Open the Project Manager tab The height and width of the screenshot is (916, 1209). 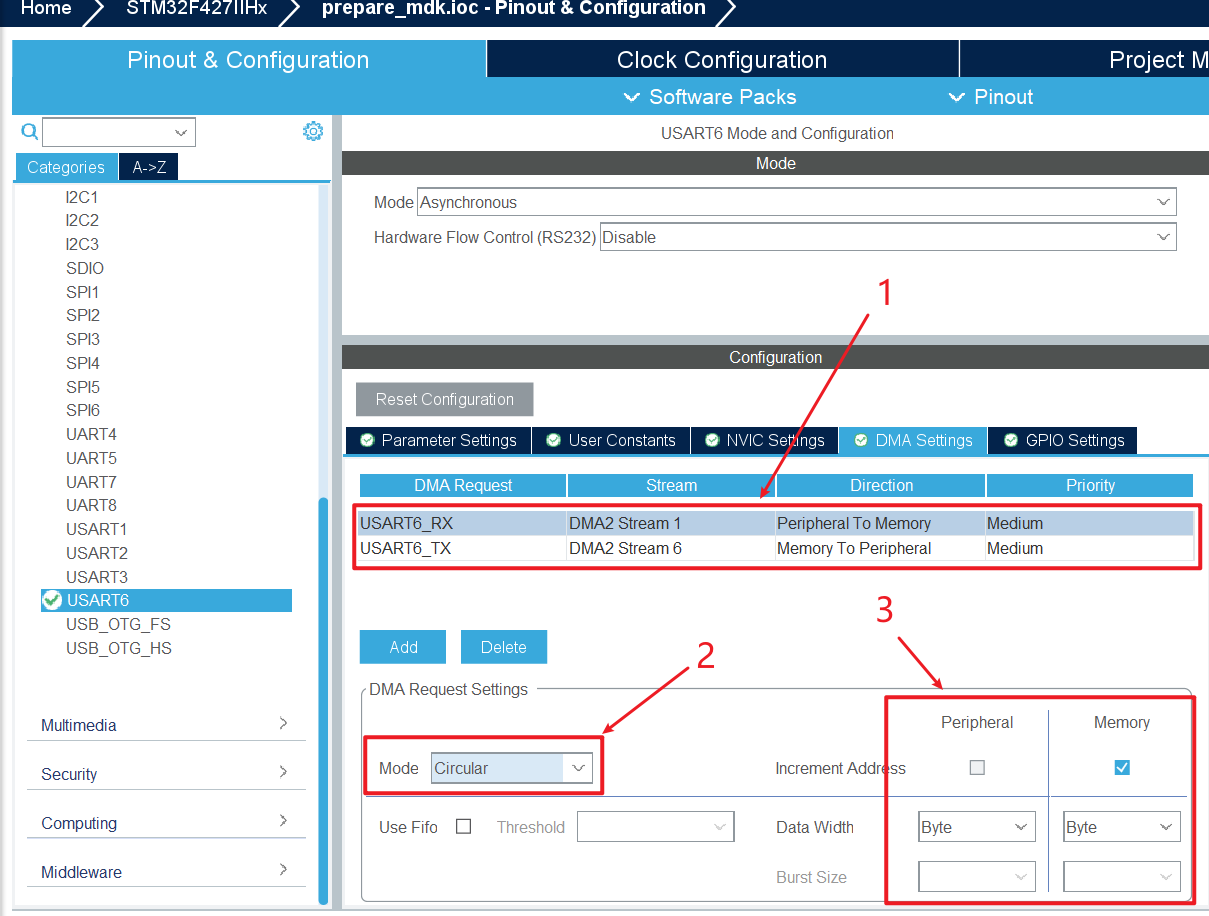1084,60
